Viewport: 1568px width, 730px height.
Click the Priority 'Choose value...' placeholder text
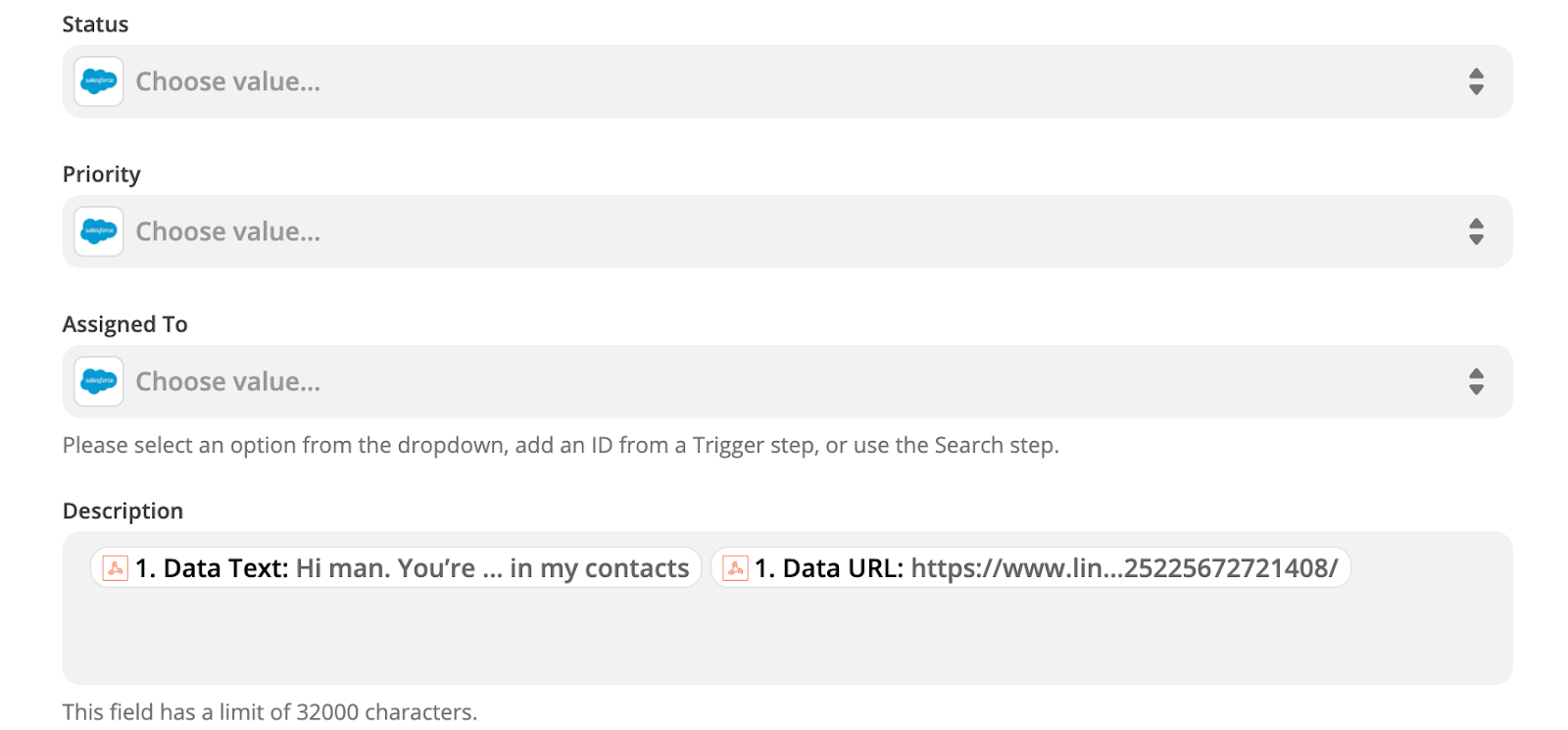tap(227, 231)
